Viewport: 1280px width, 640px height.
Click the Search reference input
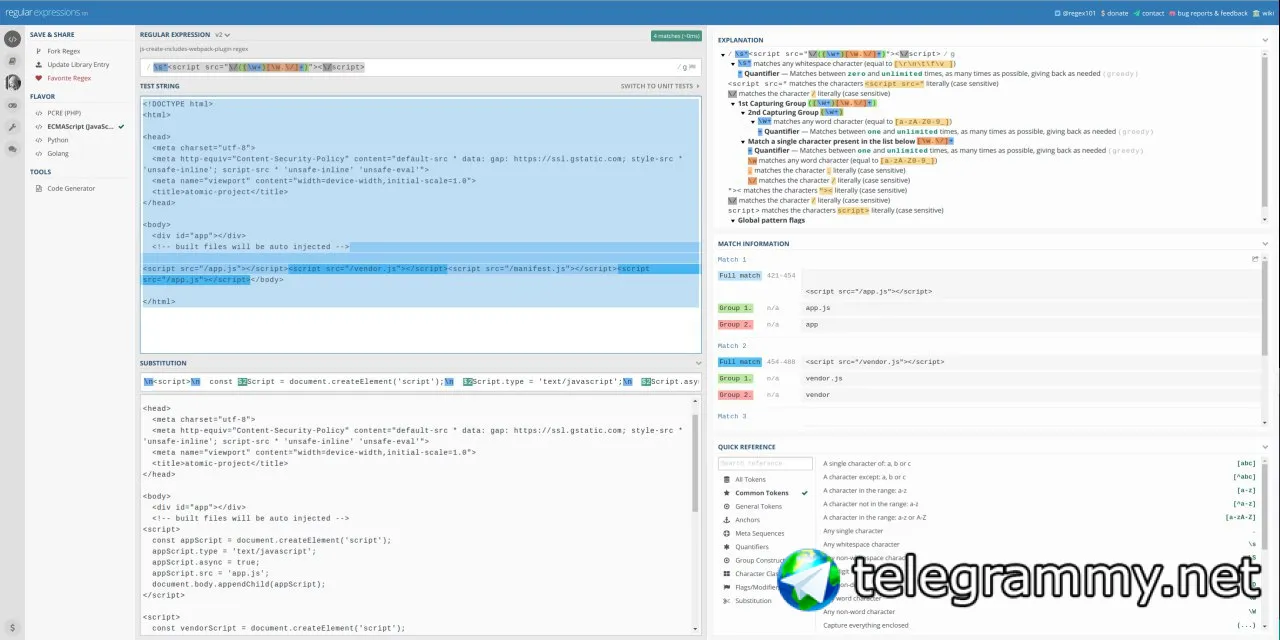[765, 464]
